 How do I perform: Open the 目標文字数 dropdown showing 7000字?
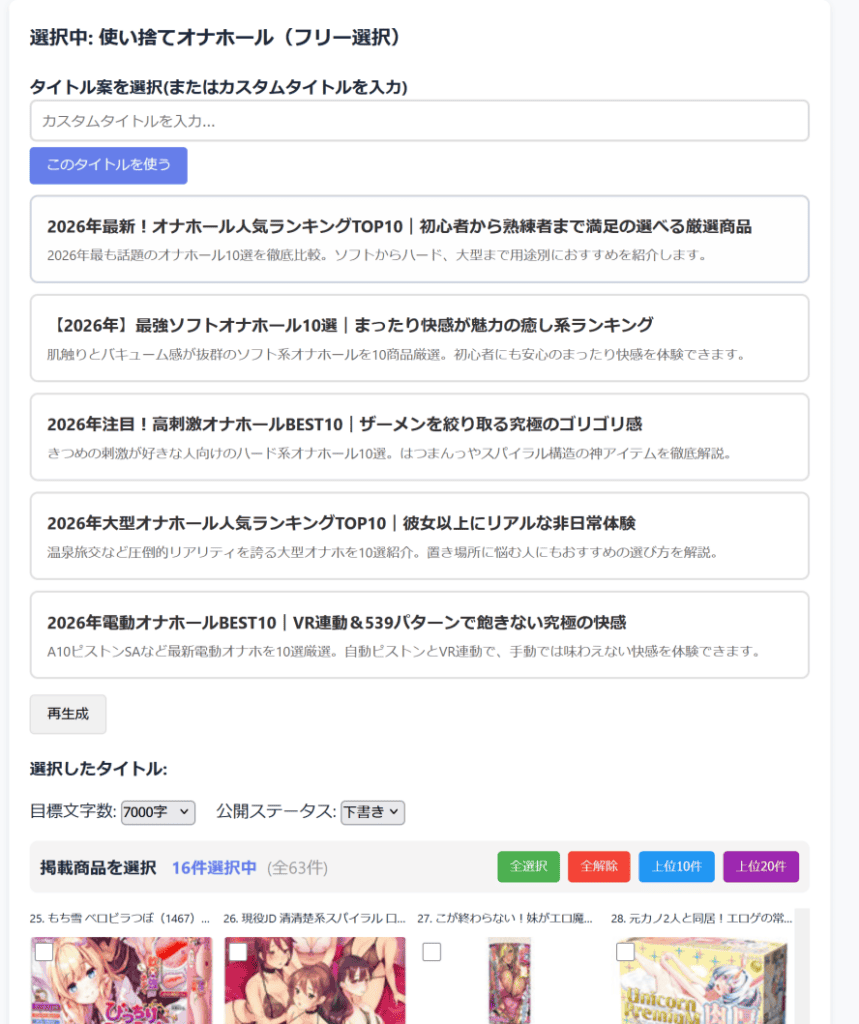(x=158, y=812)
